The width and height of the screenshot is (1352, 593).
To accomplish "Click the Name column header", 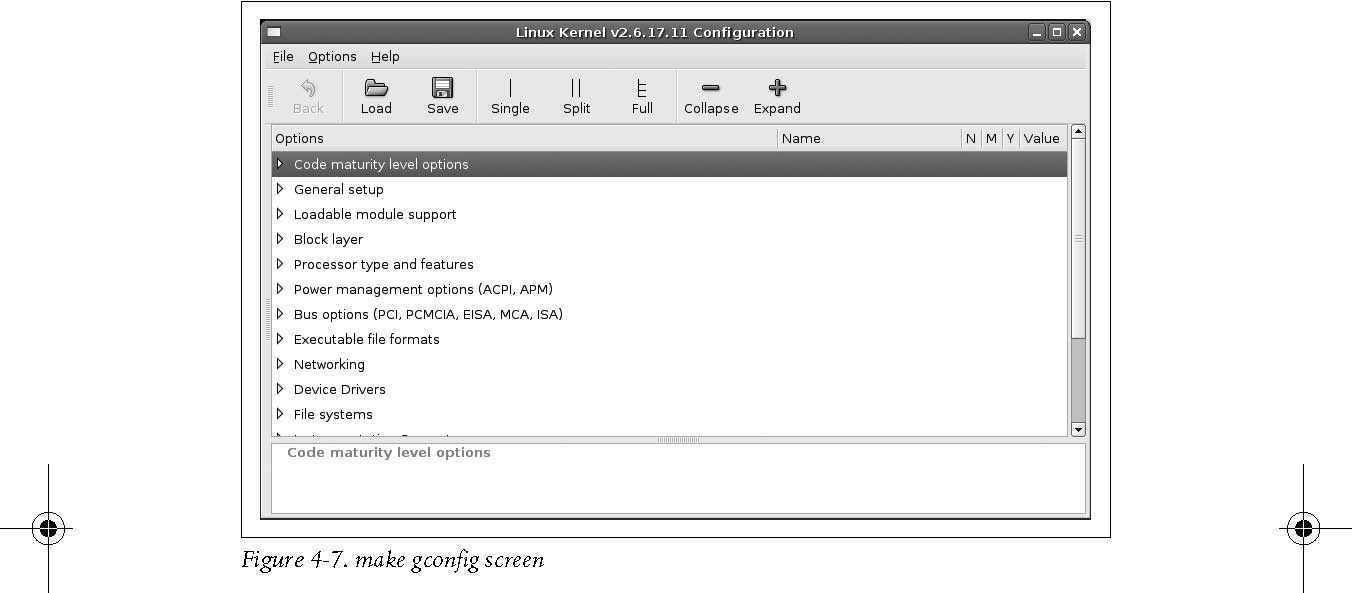I will pyautogui.click(x=869, y=139).
